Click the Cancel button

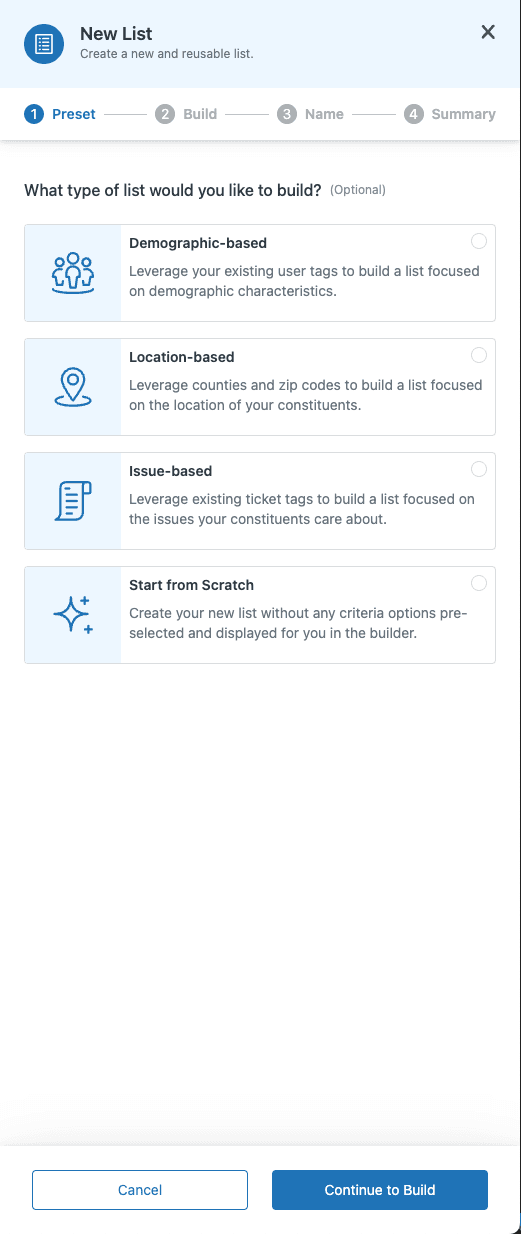click(x=140, y=1190)
